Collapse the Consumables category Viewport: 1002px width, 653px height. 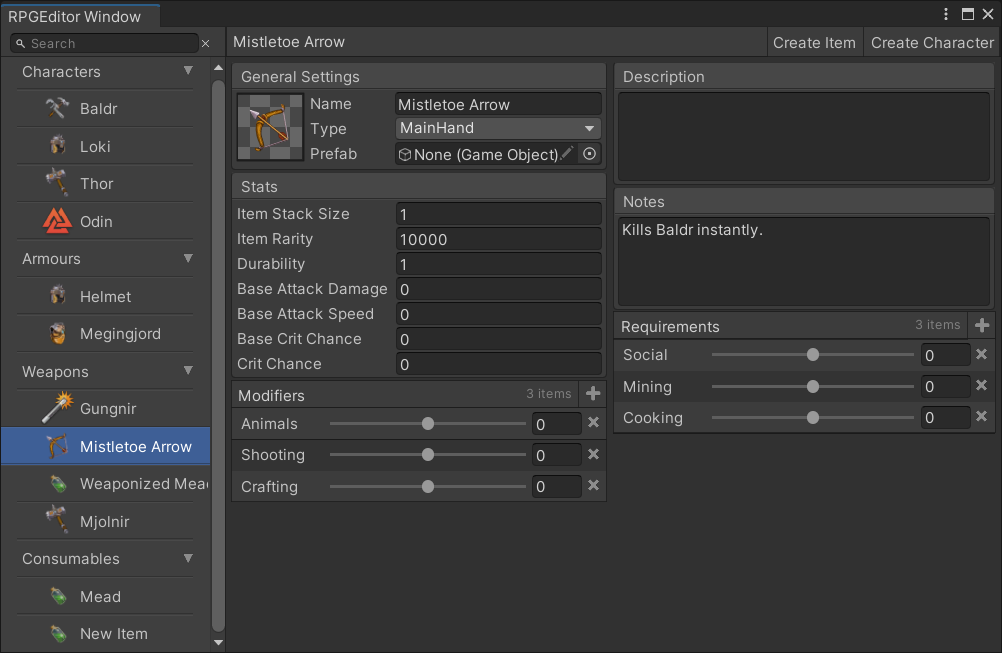[x=188, y=558]
